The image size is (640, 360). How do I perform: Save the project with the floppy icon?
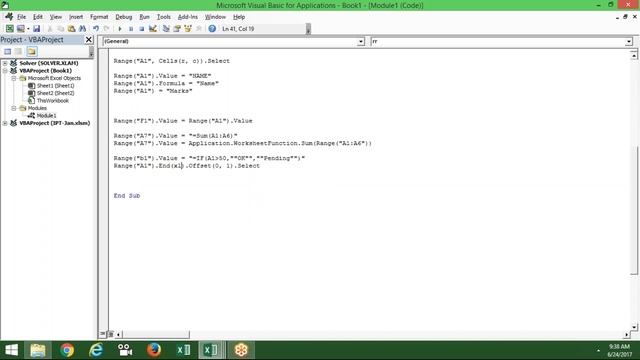(x=36, y=29)
